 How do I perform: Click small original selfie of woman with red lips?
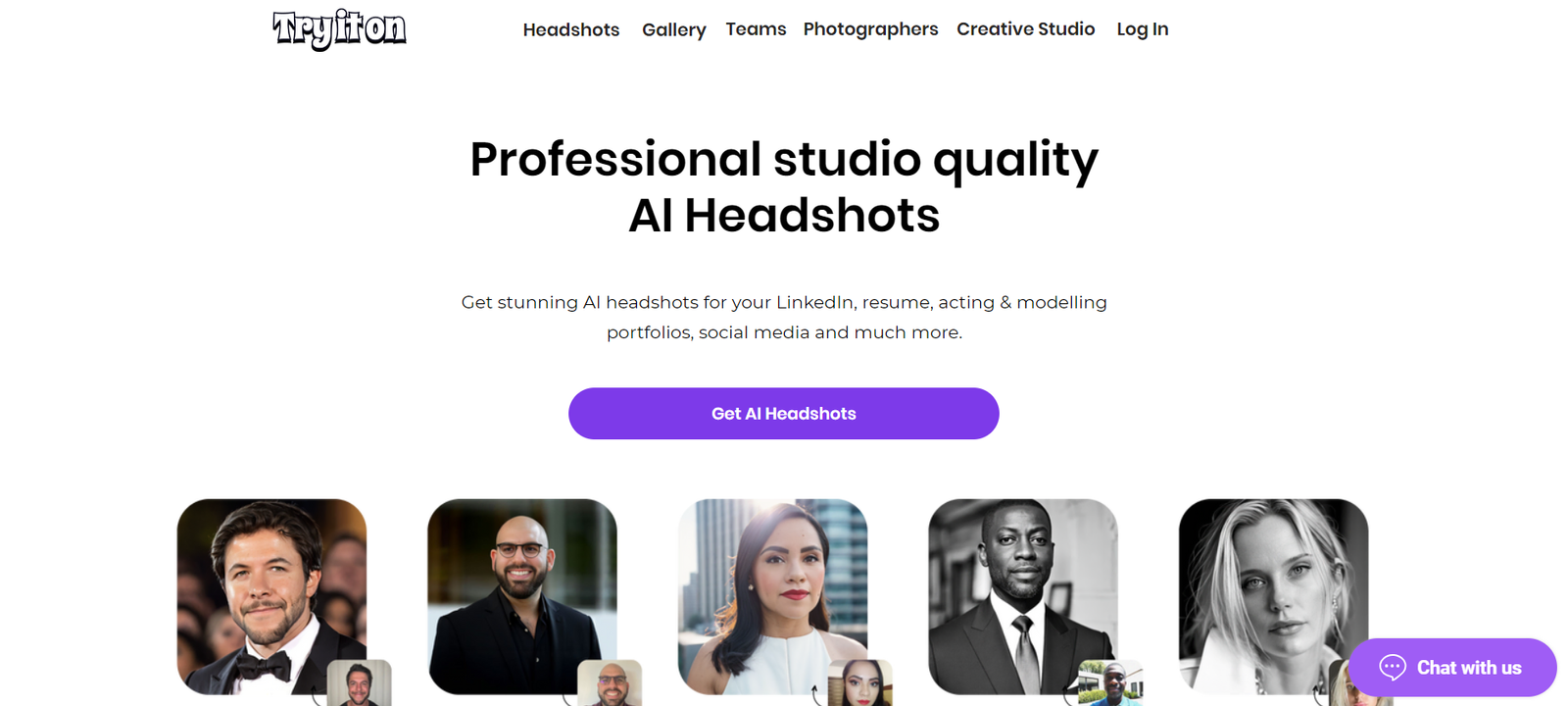tap(860, 683)
